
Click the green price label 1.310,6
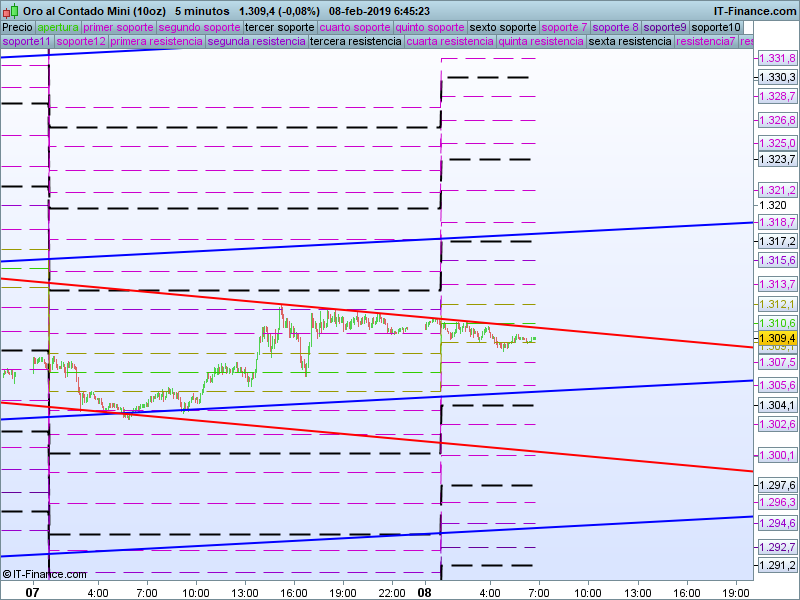coord(777,323)
